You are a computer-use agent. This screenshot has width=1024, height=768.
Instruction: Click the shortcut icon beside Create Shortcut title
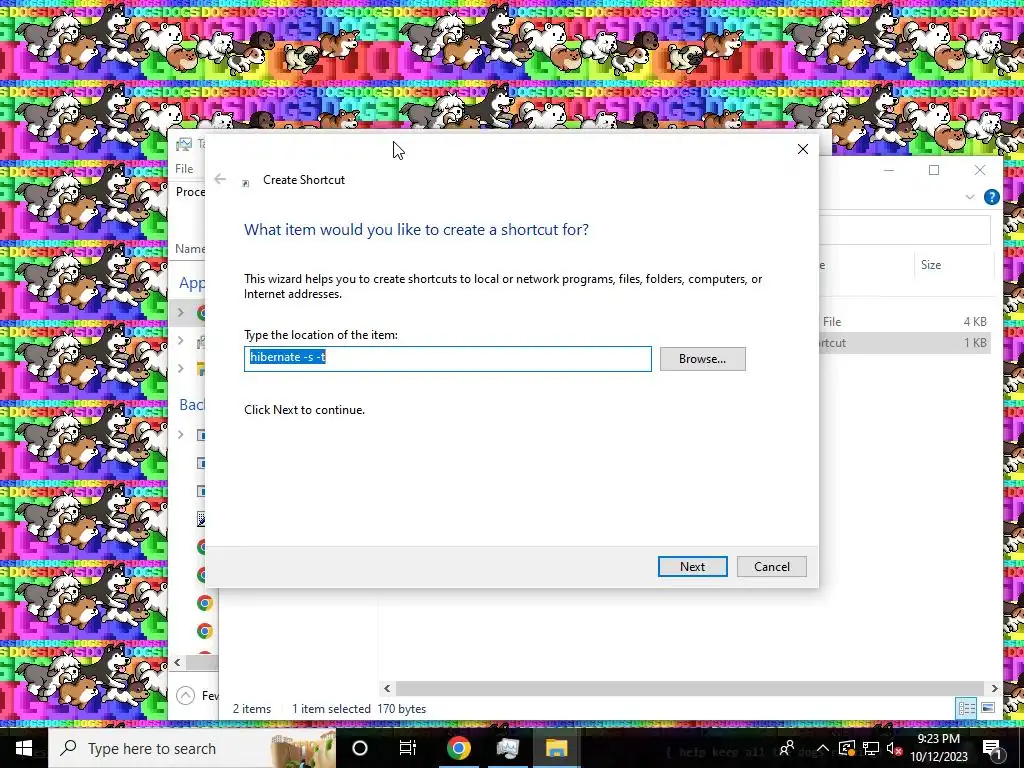(246, 183)
